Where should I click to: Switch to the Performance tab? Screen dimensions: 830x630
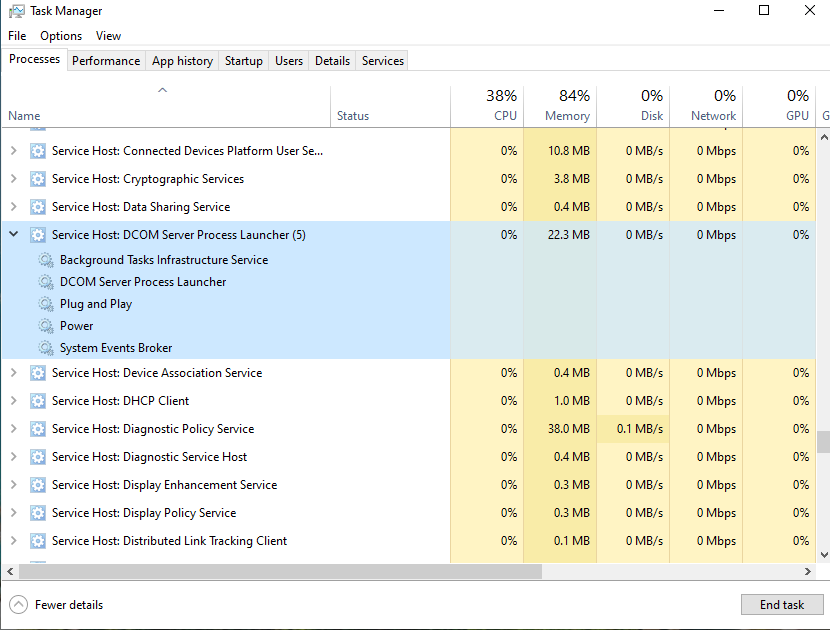coord(106,61)
